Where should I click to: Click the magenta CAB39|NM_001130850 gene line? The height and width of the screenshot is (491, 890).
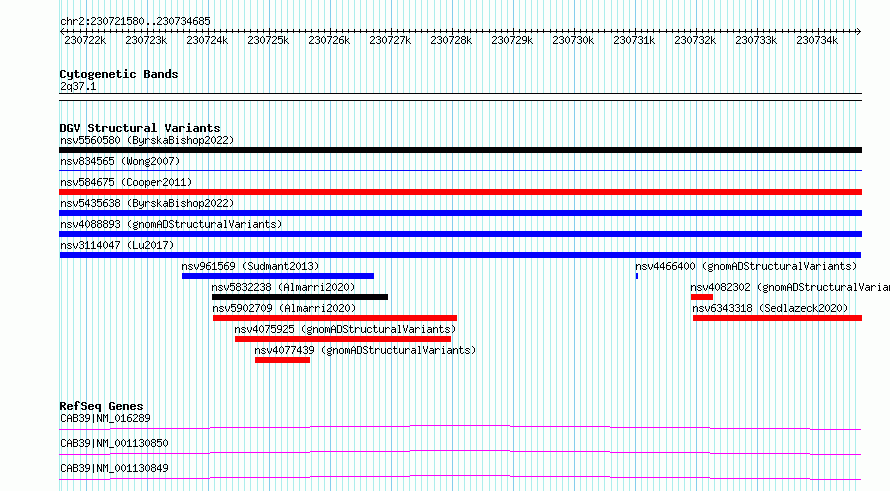[460, 452]
